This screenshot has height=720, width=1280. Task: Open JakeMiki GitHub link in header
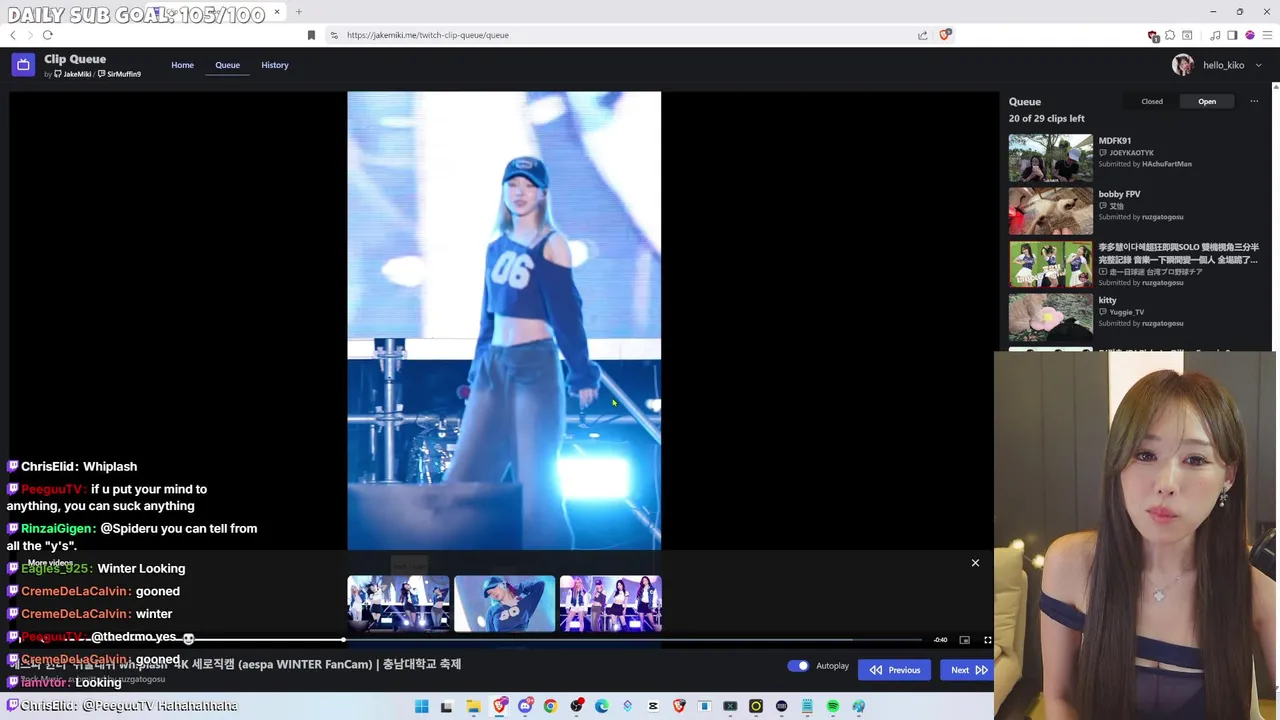click(73, 74)
